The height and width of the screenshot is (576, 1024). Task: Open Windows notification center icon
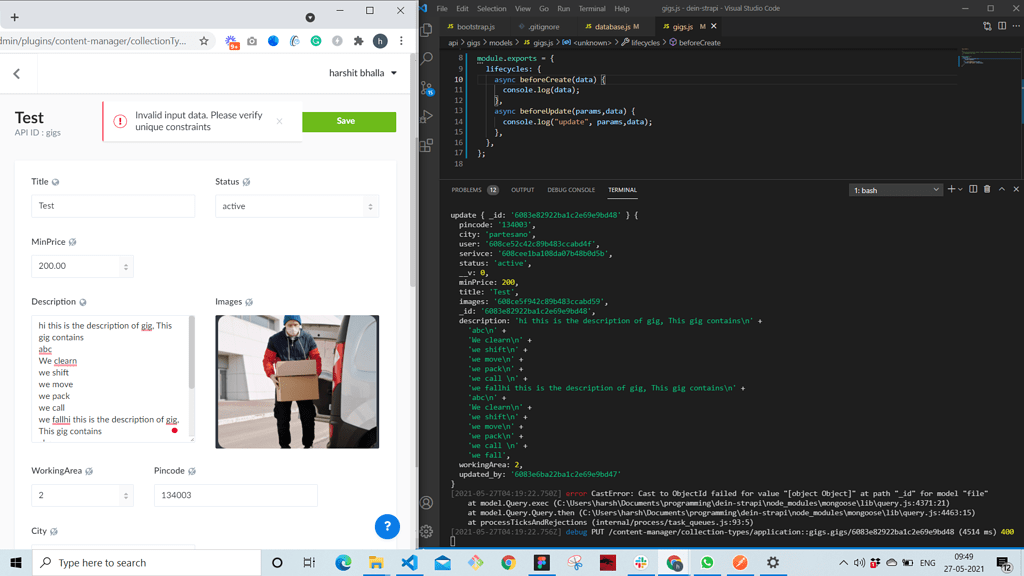[1004, 562]
